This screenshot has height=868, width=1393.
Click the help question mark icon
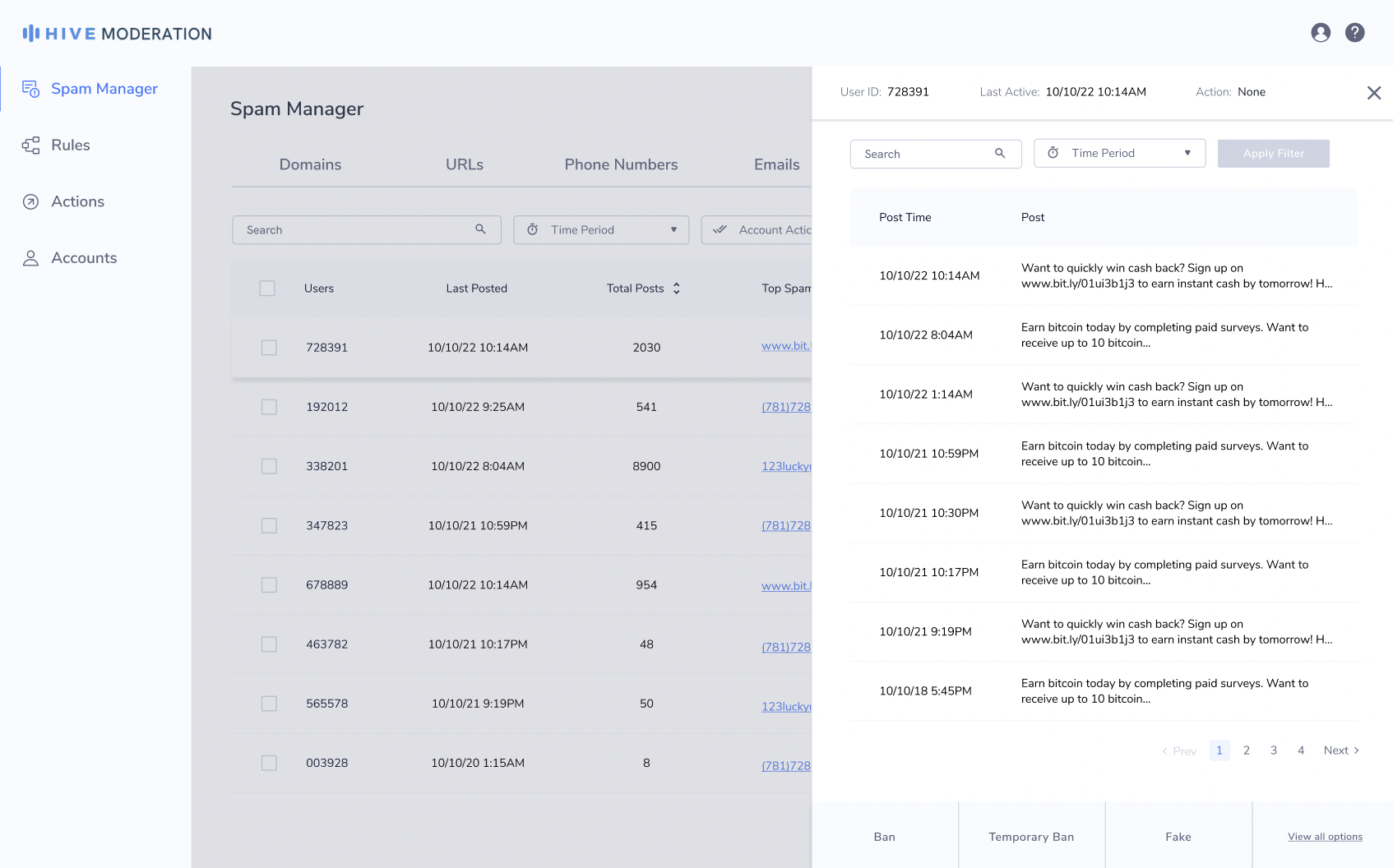pos(1354,33)
